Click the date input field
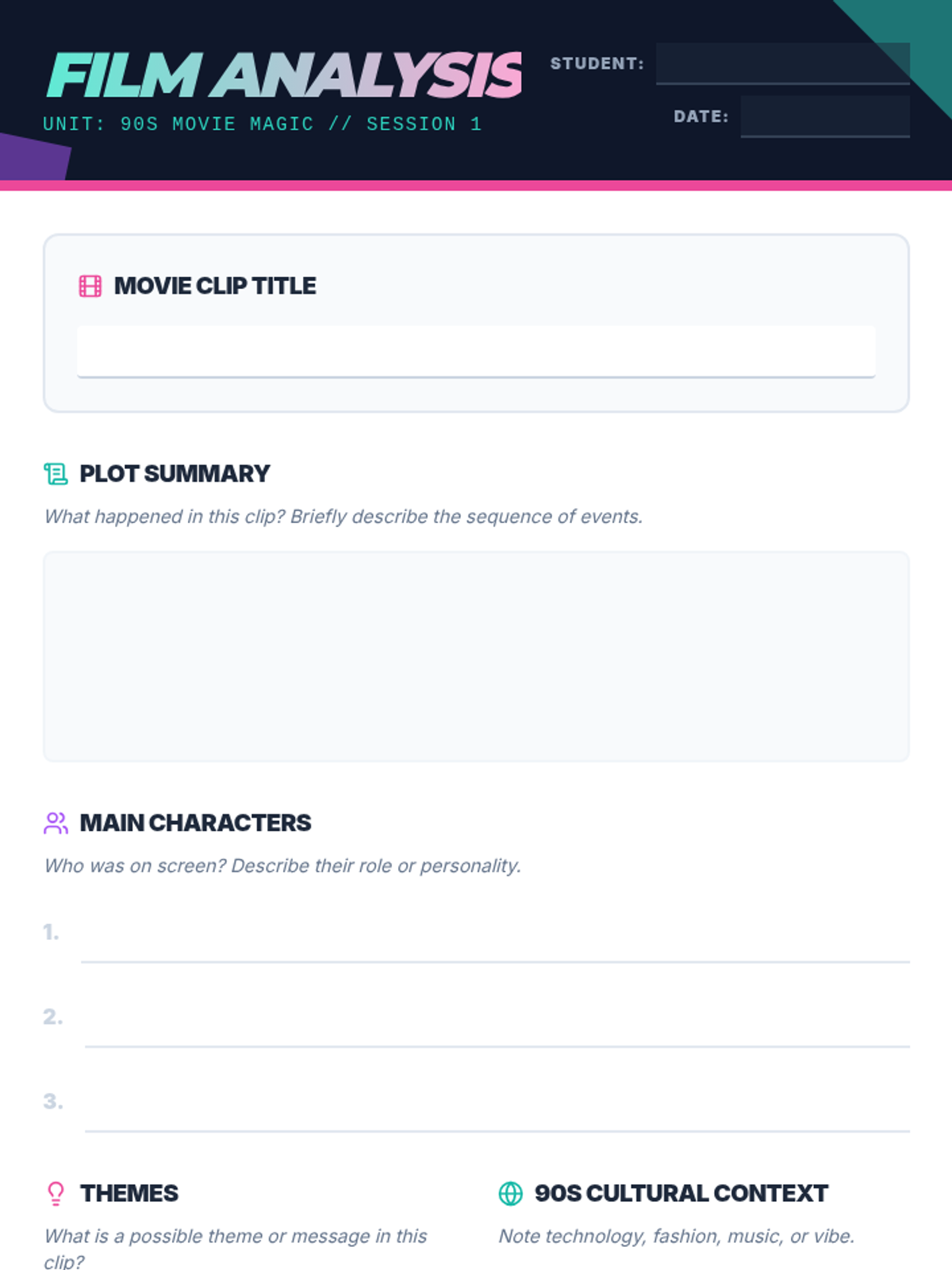Image resolution: width=952 pixels, height=1270 pixels. [x=825, y=117]
